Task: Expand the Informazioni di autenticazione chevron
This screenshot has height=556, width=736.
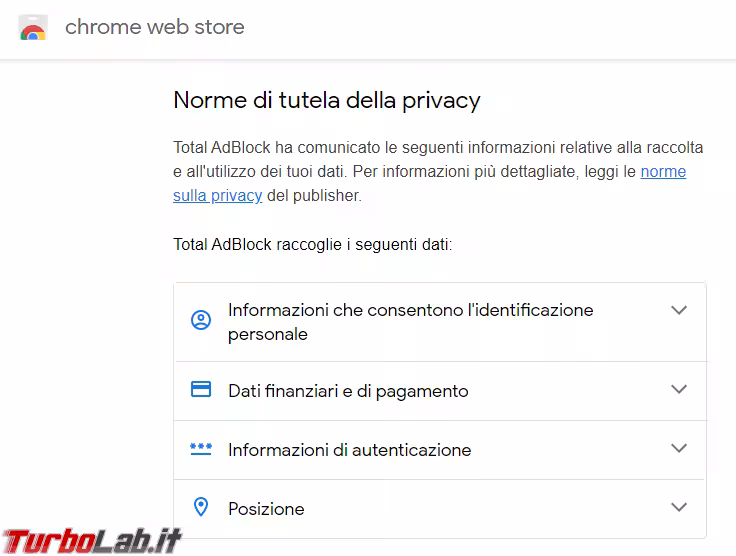Action: coord(679,448)
